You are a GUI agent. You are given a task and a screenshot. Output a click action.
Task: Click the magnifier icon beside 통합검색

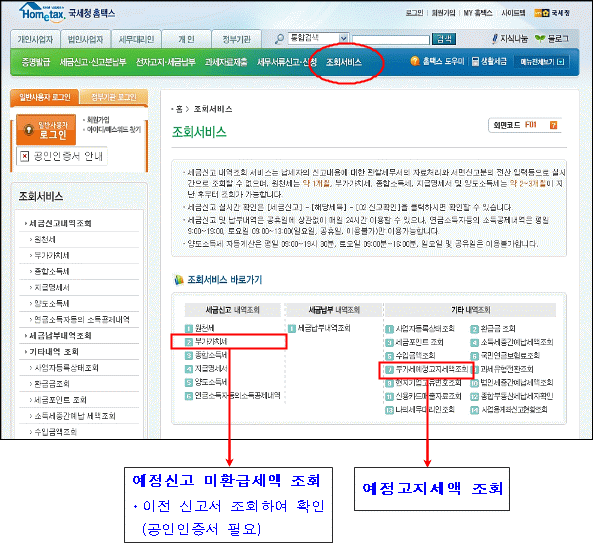(279, 39)
